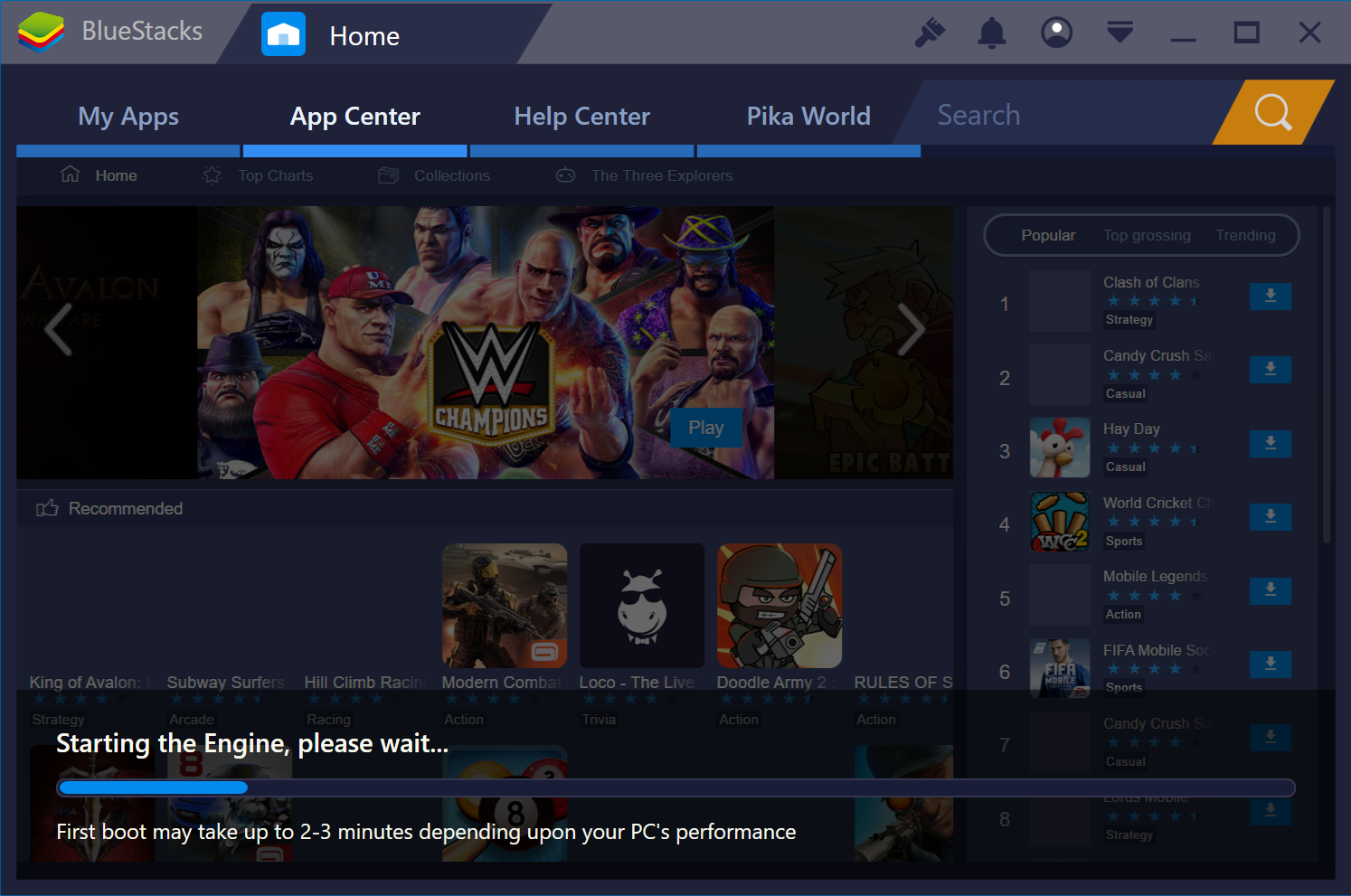The width and height of the screenshot is (1351, 896).
Task: Download Hay Day
Action: tap(1271, 443)
